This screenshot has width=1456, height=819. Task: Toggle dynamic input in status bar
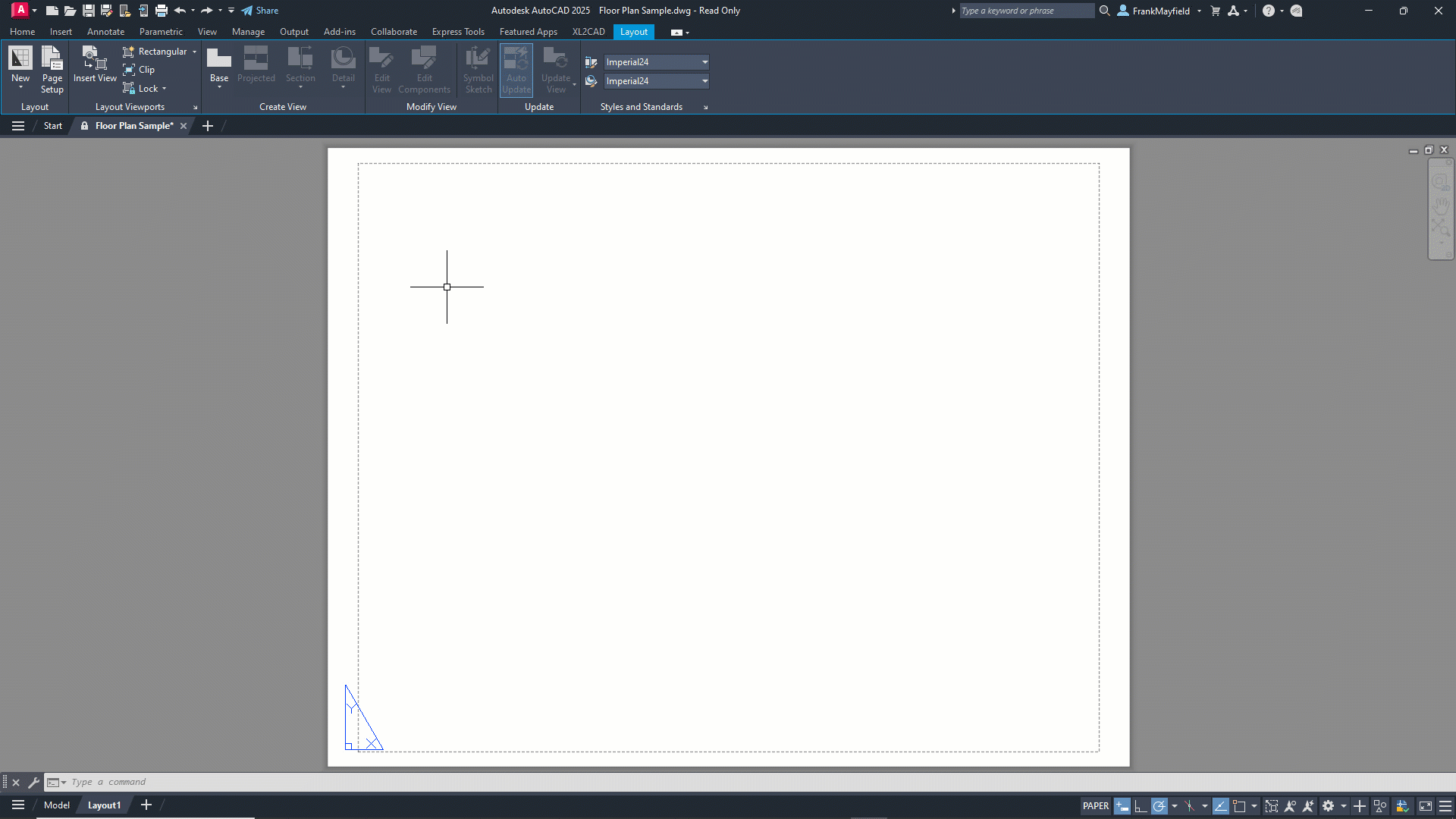[x=1122, y=806]
